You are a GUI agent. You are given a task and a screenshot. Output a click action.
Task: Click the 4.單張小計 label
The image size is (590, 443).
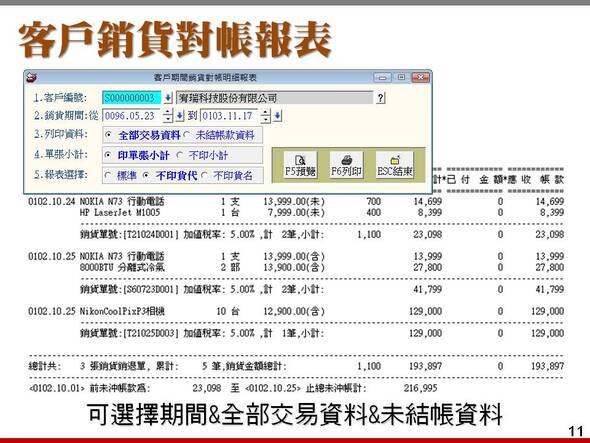(60, 154)
